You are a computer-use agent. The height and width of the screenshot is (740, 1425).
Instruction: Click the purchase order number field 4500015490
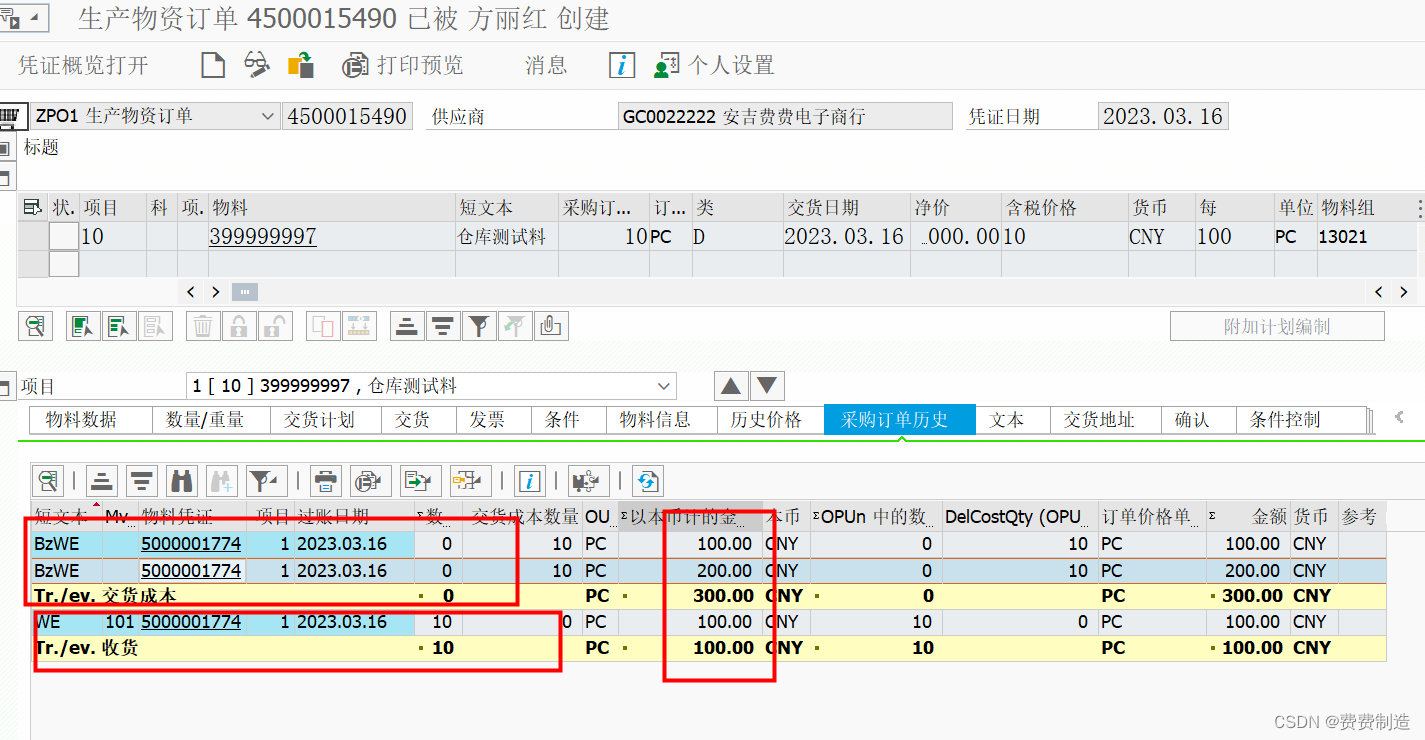tap(347, 117)
